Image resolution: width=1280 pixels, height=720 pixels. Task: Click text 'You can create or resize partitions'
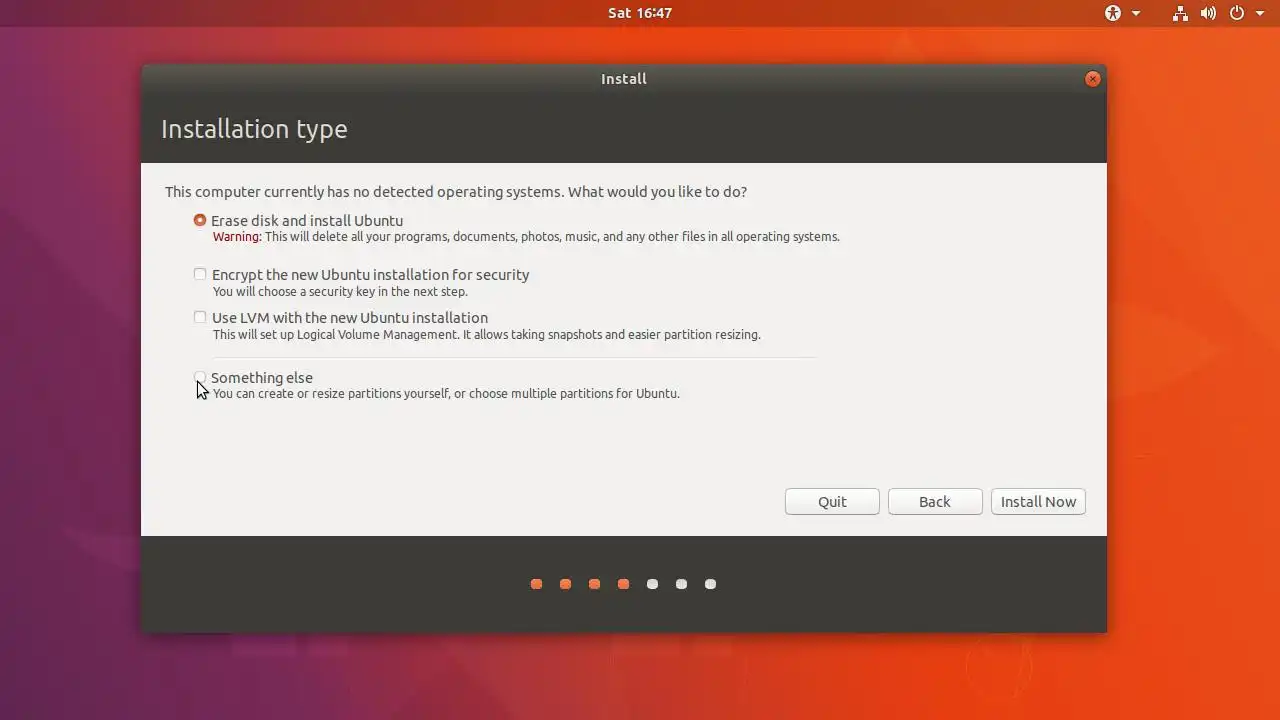click(446, 394)
